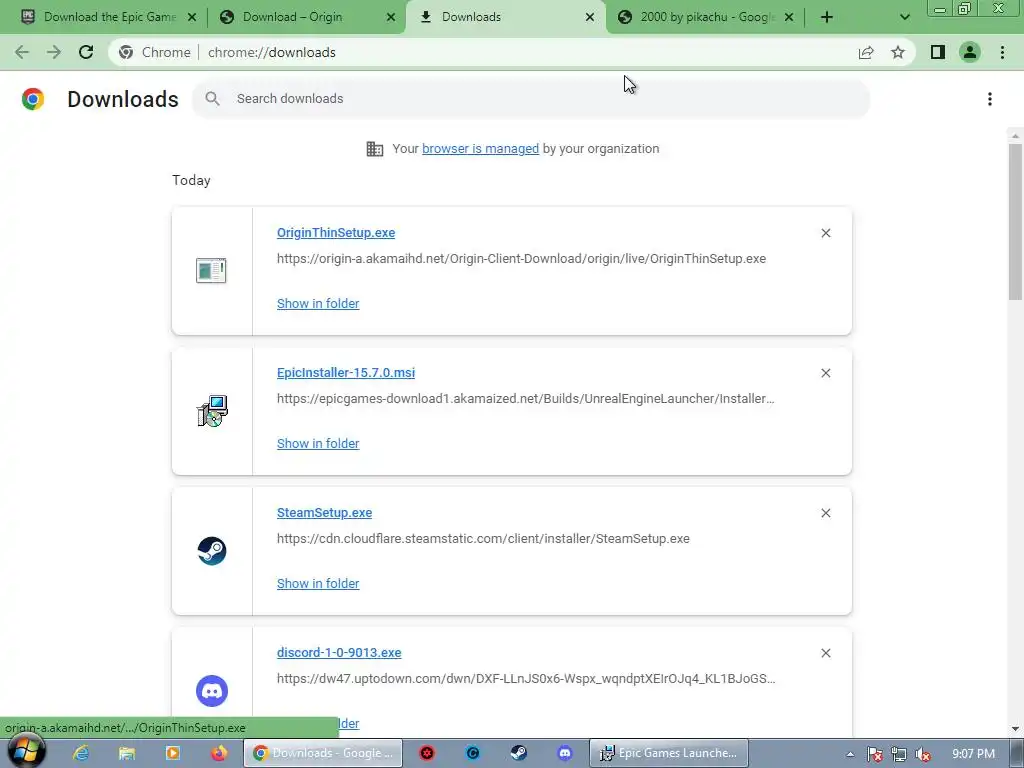Expand the tab search dropdown arrow
This screenshot has width=1024, height=768.
tap(904, 17)
